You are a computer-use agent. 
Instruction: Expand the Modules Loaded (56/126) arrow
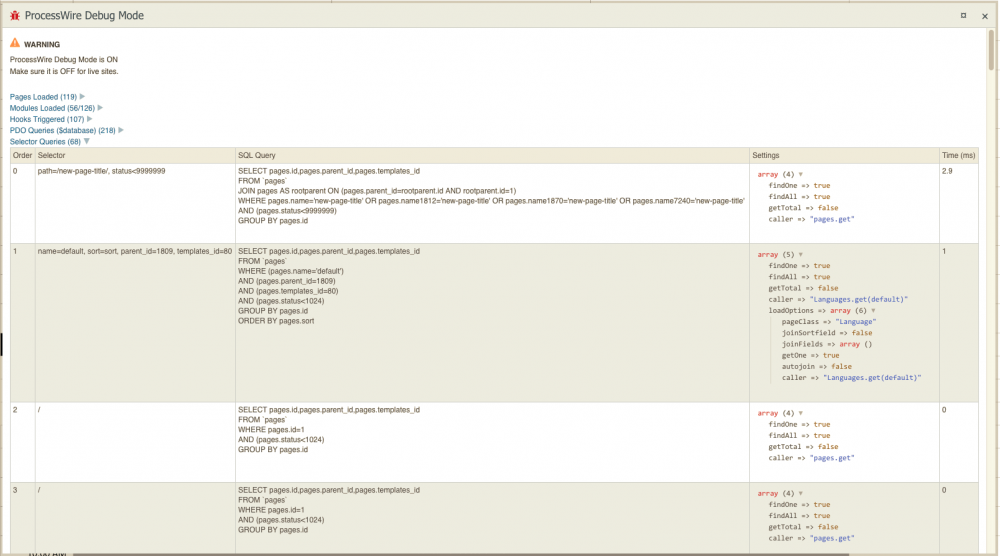click(100, 108)
